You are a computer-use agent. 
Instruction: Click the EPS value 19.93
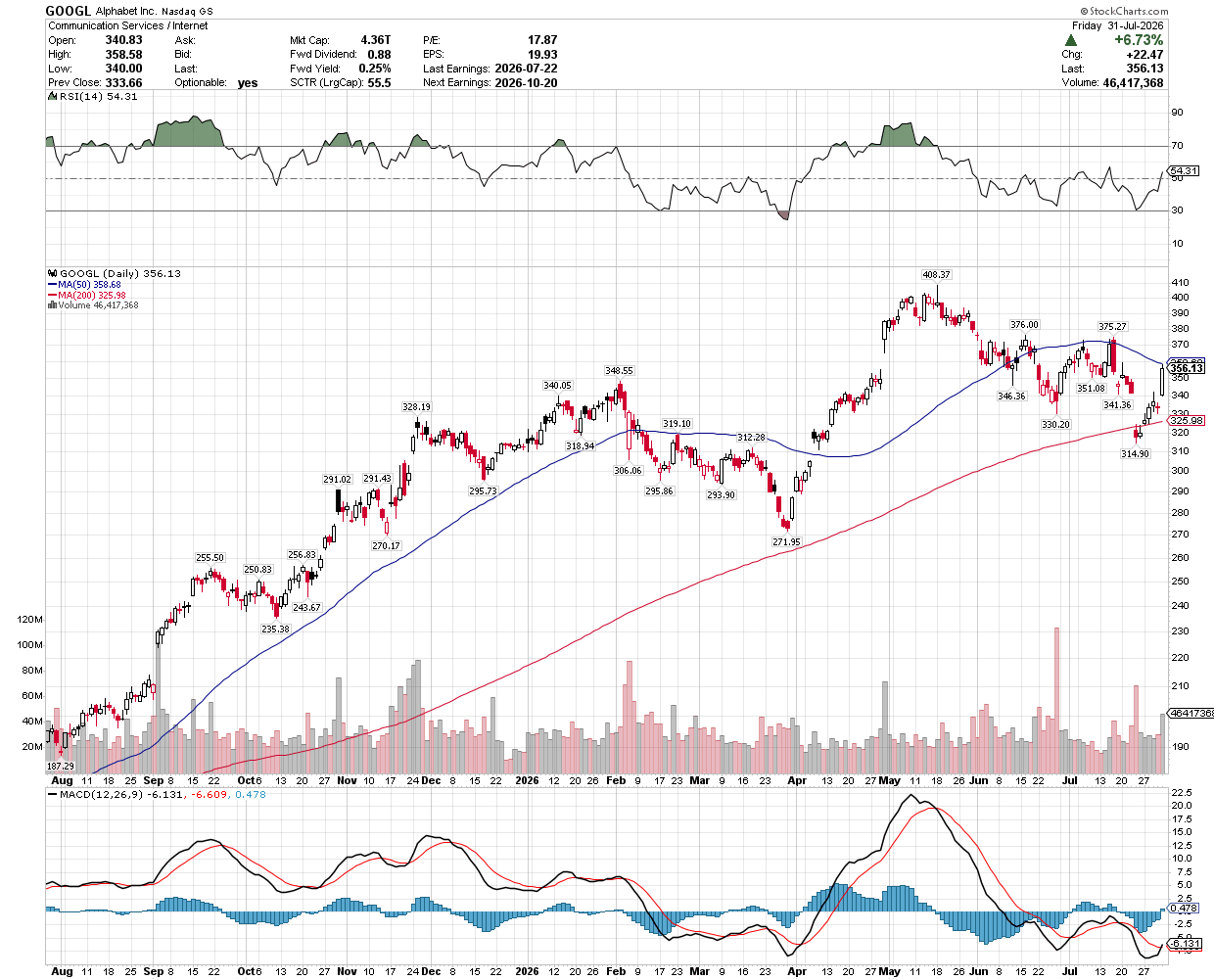tap(542, 55)
